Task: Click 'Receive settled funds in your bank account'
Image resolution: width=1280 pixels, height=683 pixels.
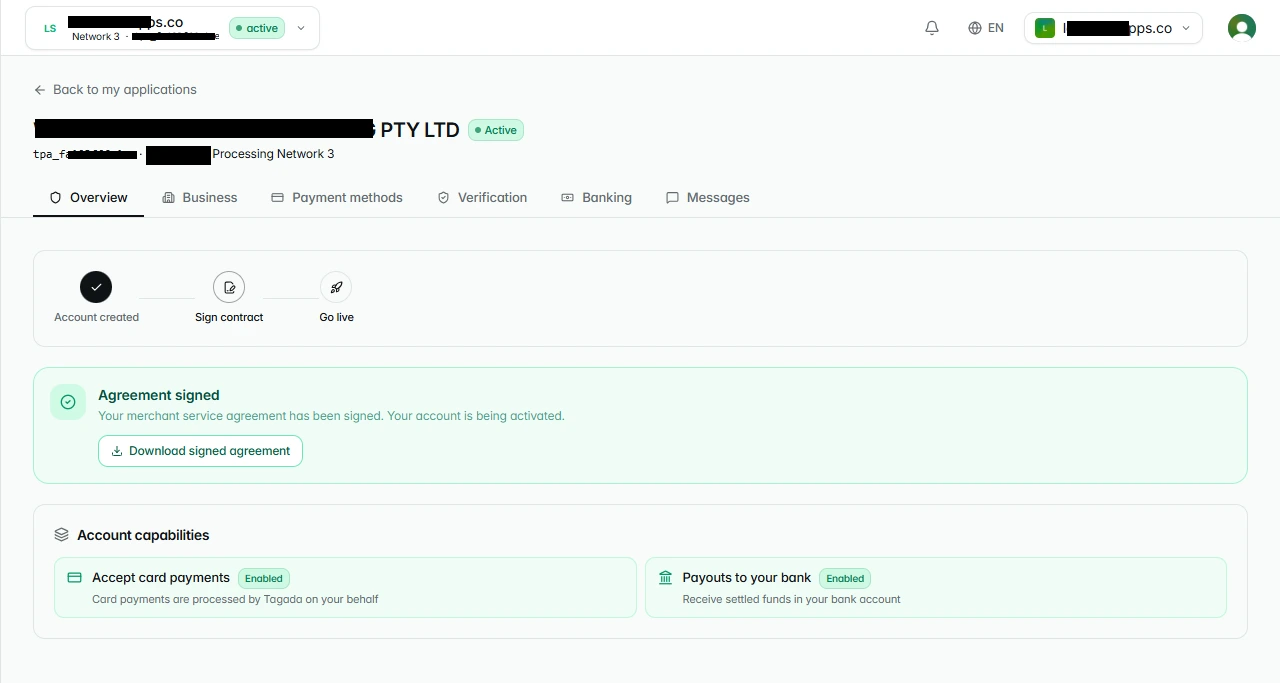Action: (791, 599)
